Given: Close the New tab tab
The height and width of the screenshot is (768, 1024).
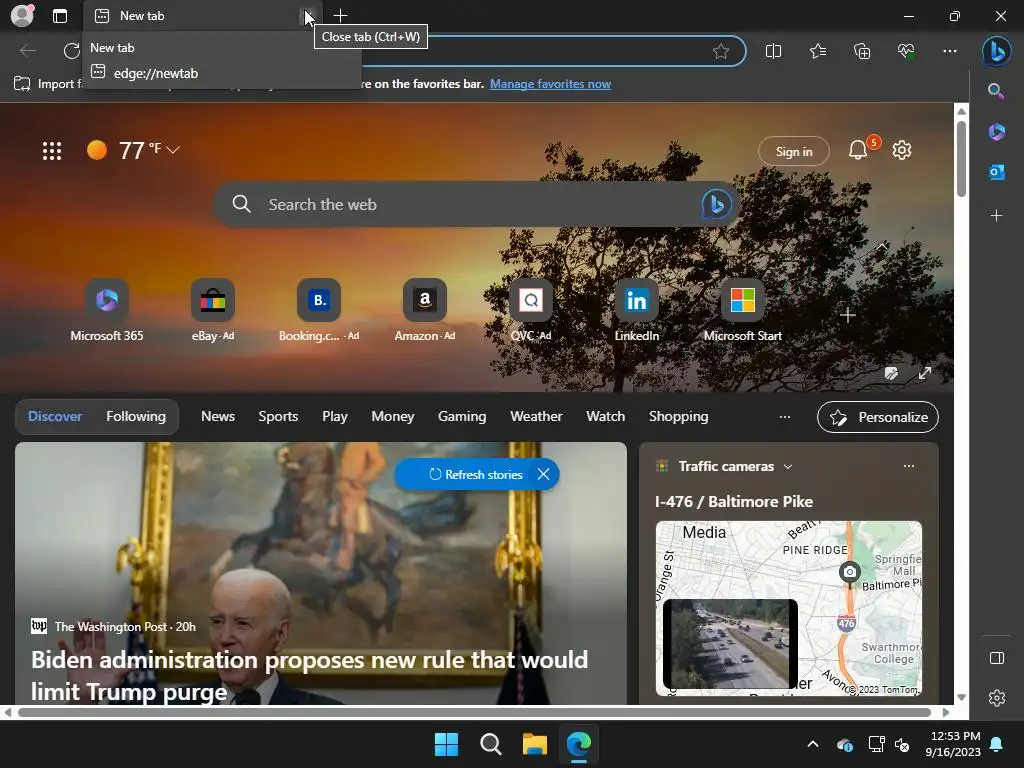Looking at the screenshot, I should pyautogui.click(x=308, y=16).
